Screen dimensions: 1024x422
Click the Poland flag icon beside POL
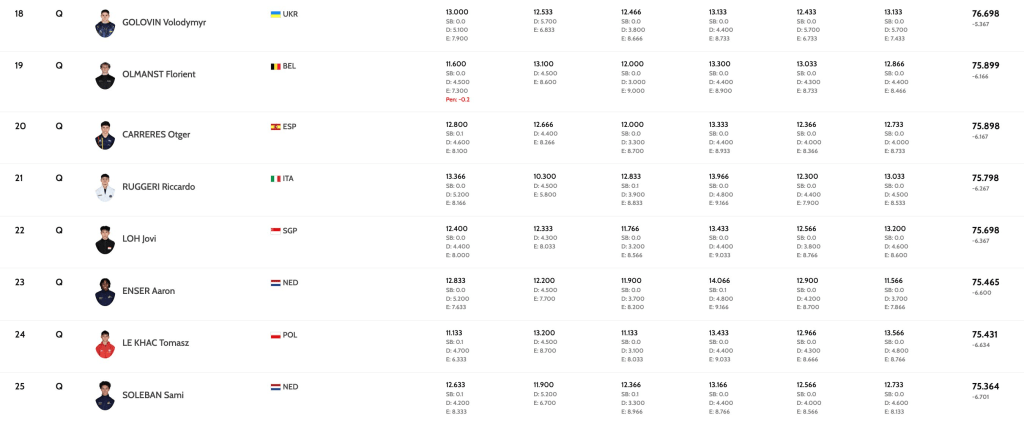coord(275,335)
